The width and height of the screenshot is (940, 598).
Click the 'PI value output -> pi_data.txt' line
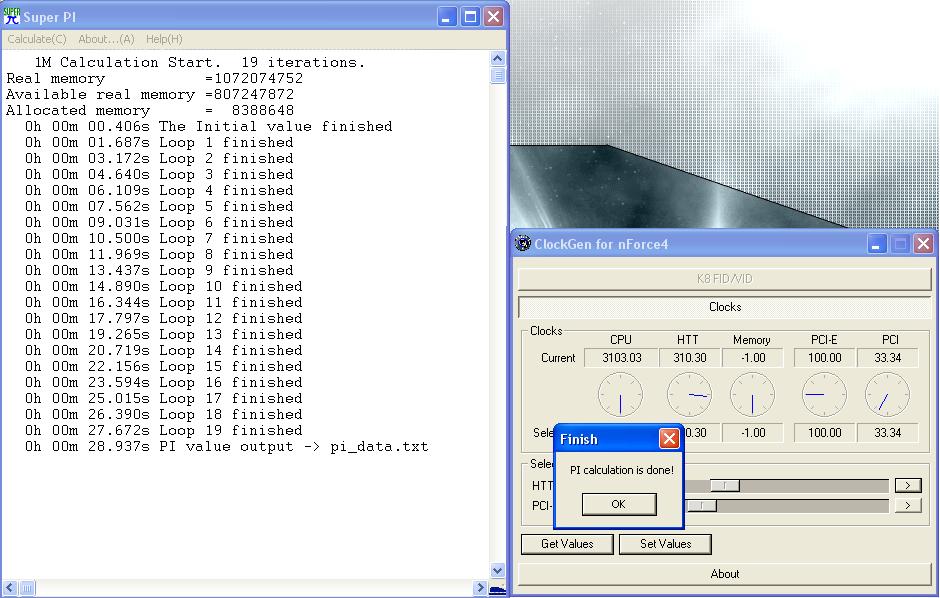(227, 446)
